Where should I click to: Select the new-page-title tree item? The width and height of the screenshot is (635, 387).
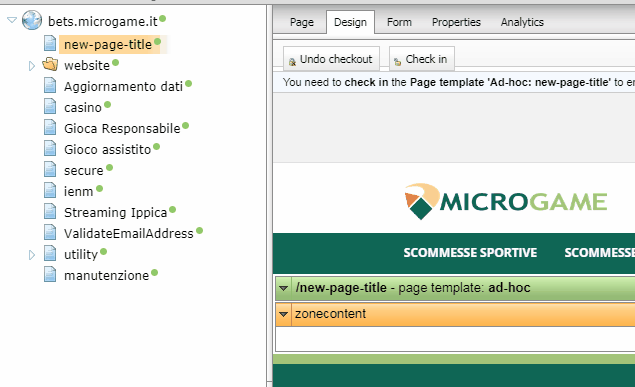click(108, 45)
